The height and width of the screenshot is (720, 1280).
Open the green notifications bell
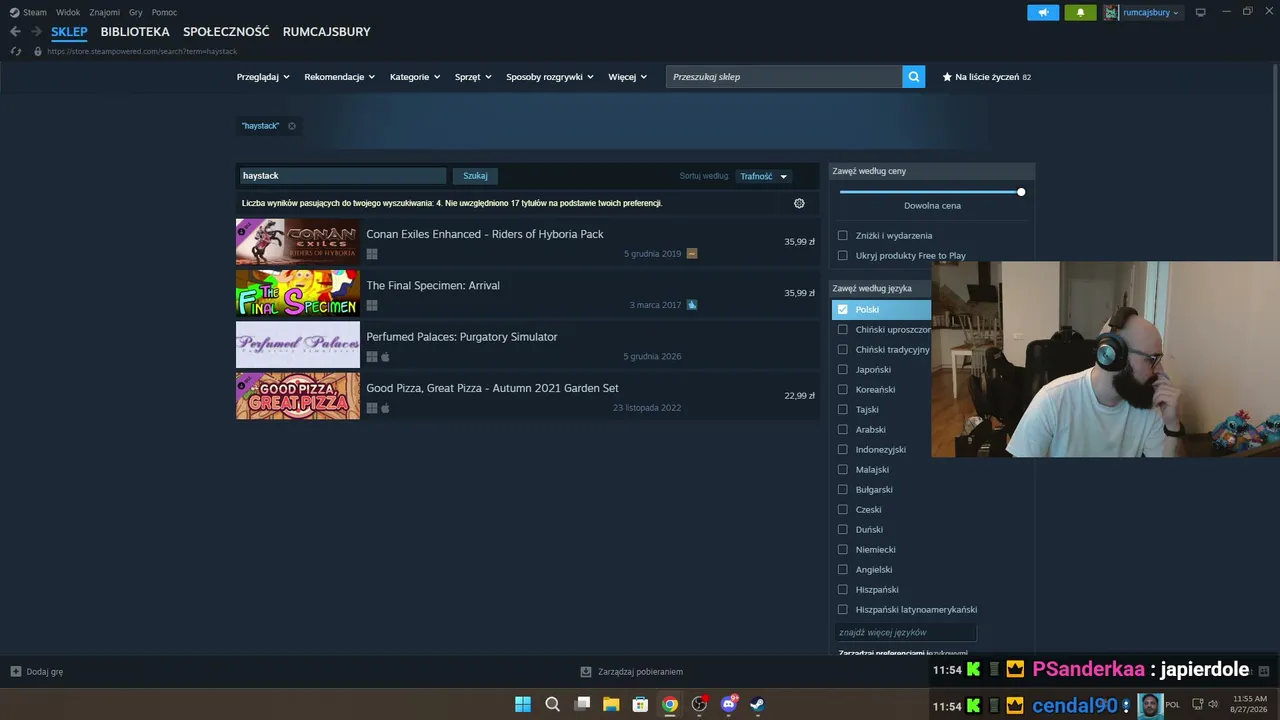coord(1080,12)
